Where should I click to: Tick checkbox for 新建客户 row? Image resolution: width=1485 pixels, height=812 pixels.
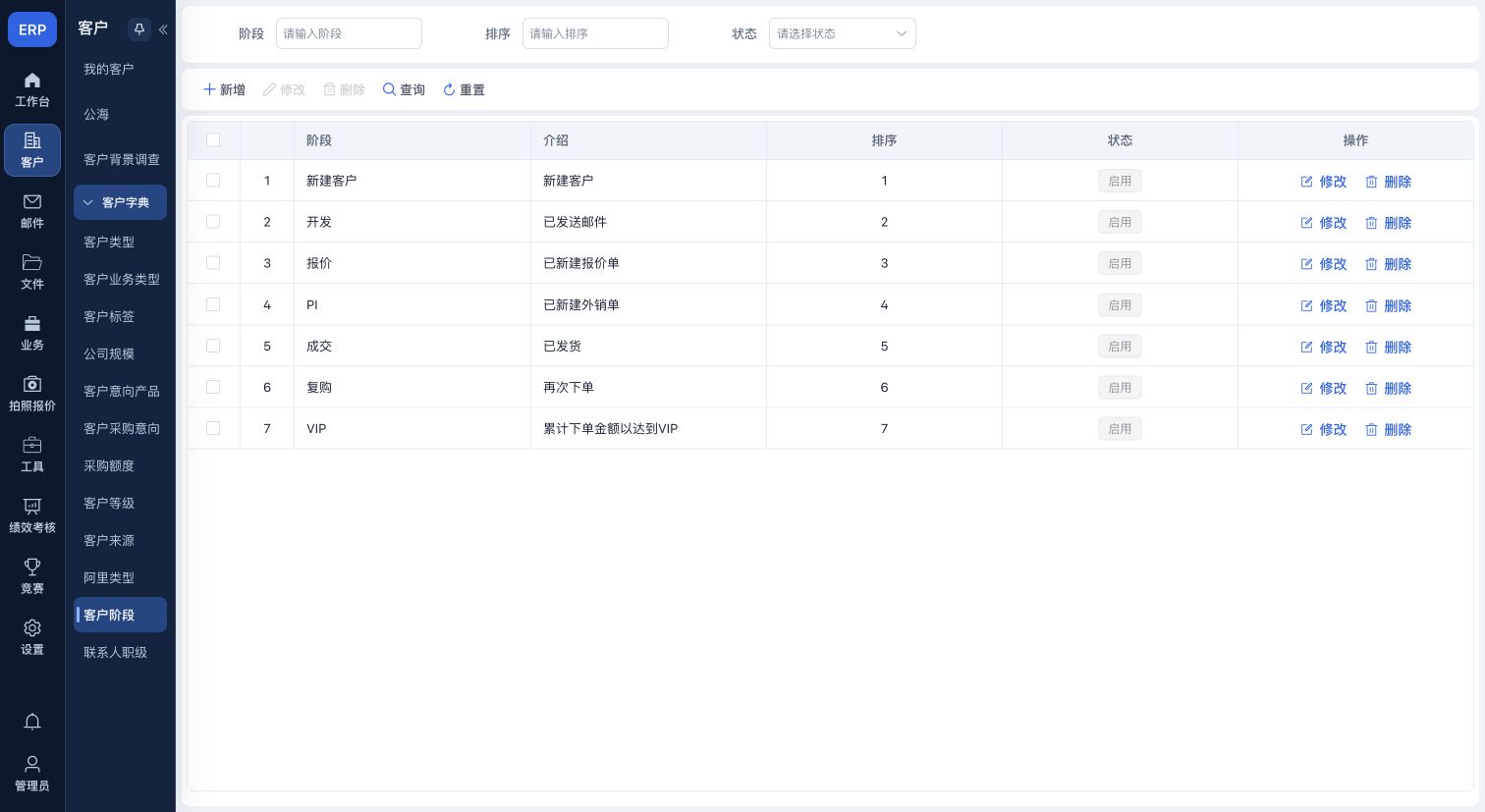point(213,181)
